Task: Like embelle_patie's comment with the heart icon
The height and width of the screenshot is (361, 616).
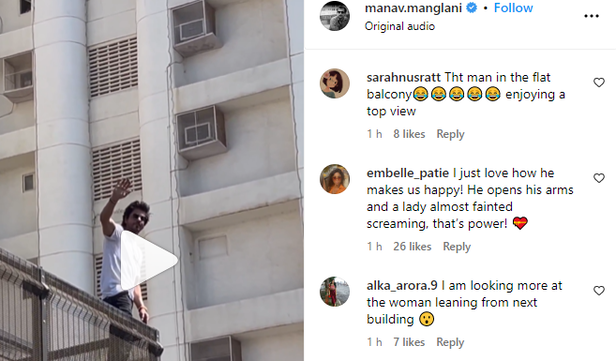Action: coord(599,178)
